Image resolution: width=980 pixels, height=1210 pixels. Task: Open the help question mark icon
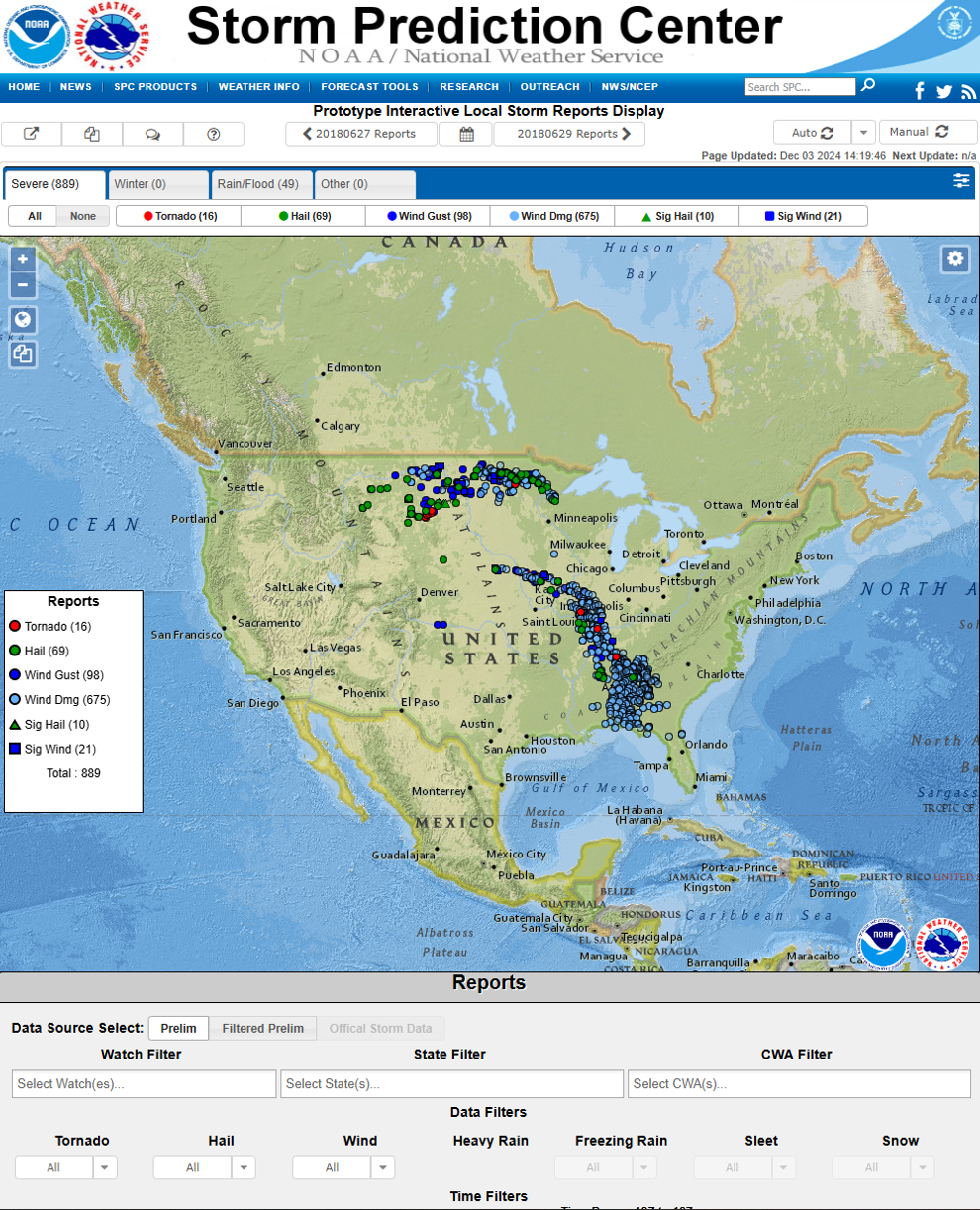[x=214, y=134]
